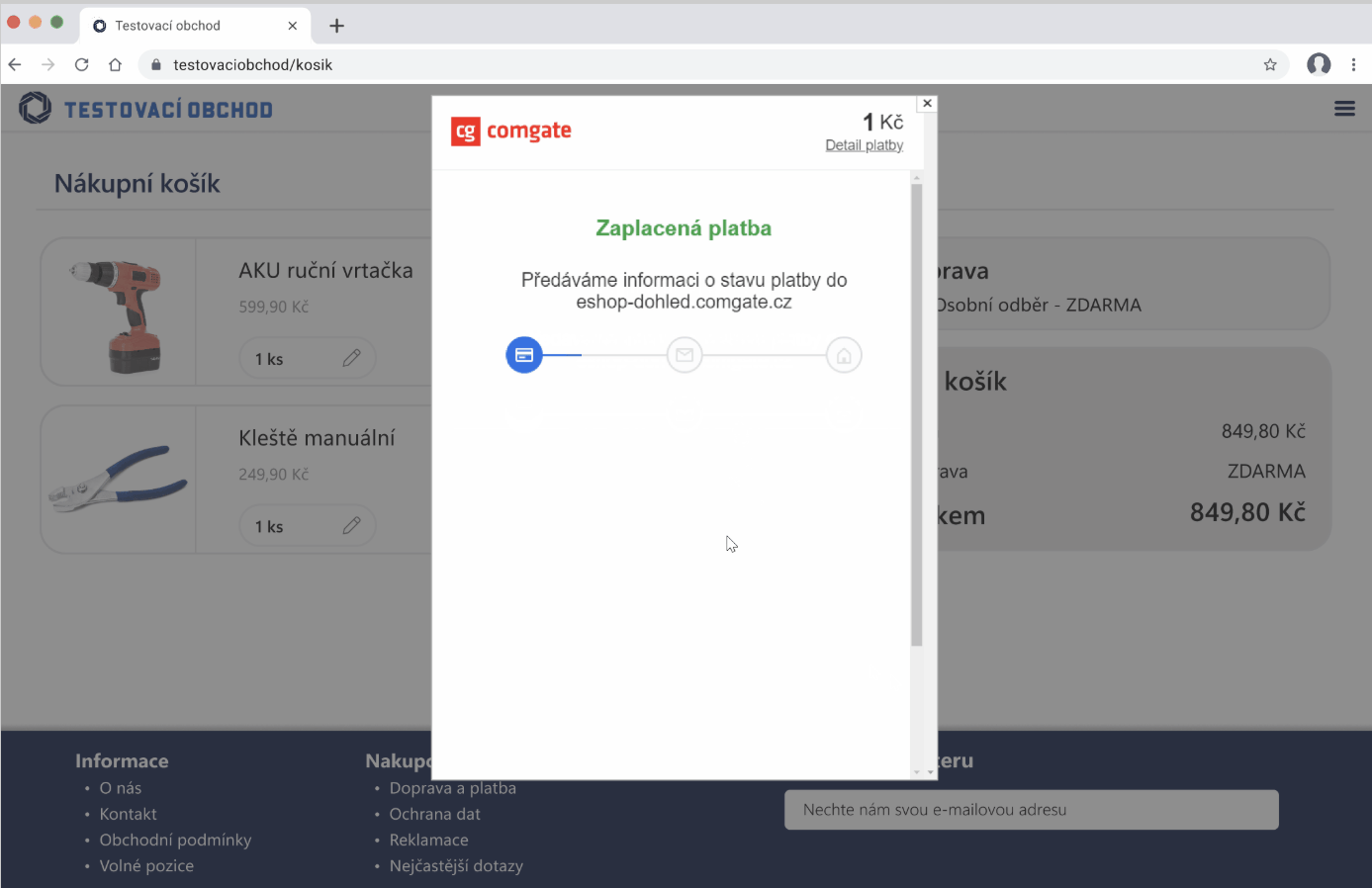Image resolution: width=1372 pixels, height=888 pixels.
Task: Open the Doprava a platba footer link
Action: (x=453, y=788)
